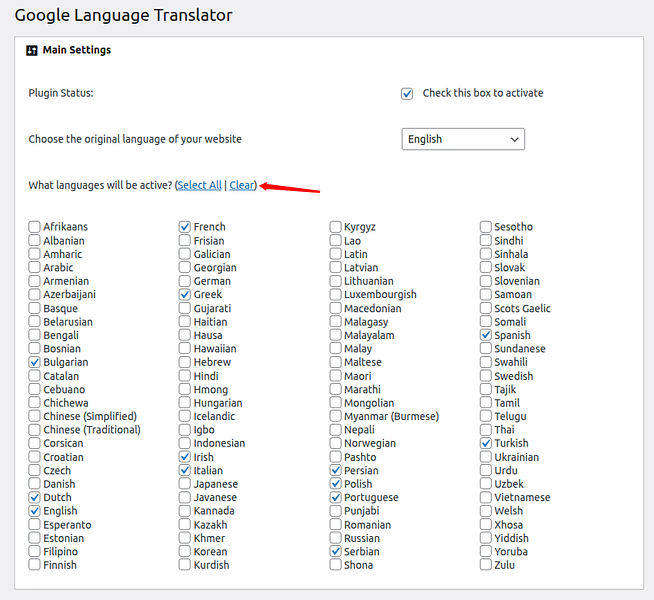Uncheck the Bulgarian checkbox
Viewport: 654px width, 600px height.
[34, 362]
